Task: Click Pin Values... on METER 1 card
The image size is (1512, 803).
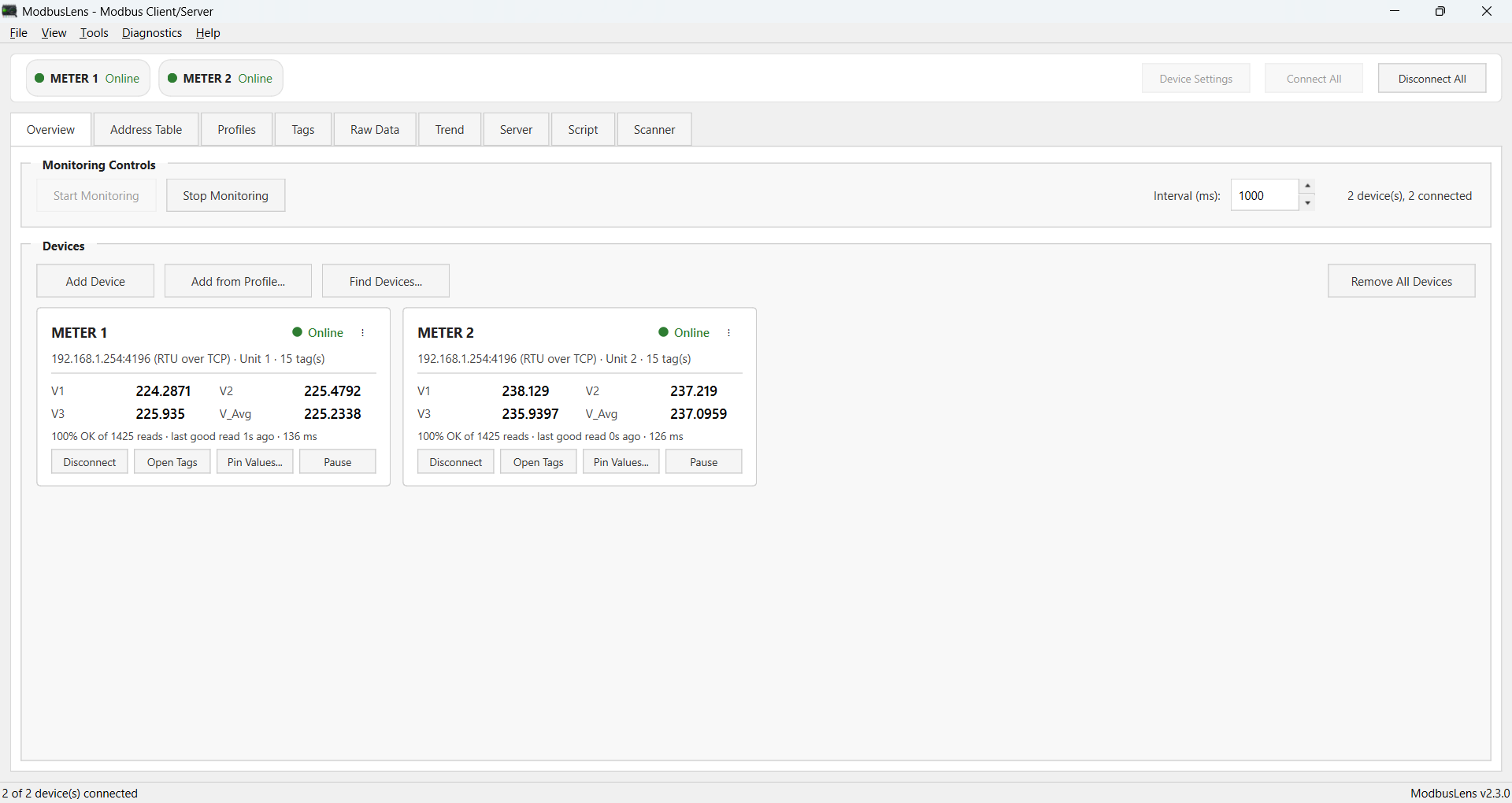Action: [255, 462]
